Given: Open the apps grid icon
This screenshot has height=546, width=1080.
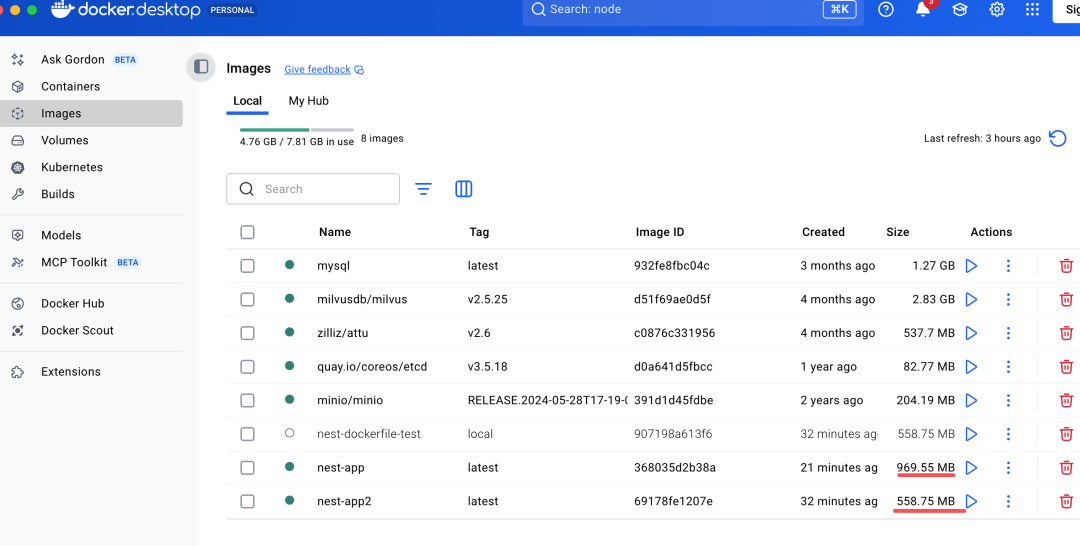Looking at the screenshot, I should coord(1032,10).
